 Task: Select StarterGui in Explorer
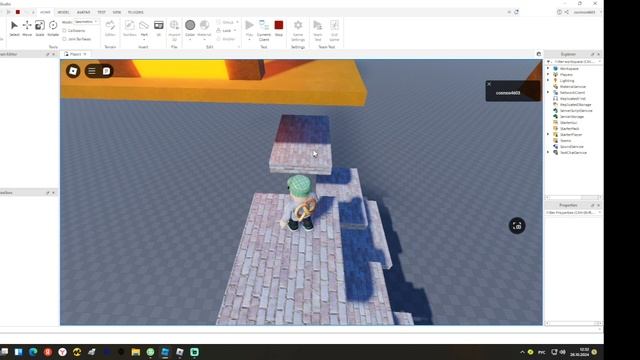[x=568, y=122]
